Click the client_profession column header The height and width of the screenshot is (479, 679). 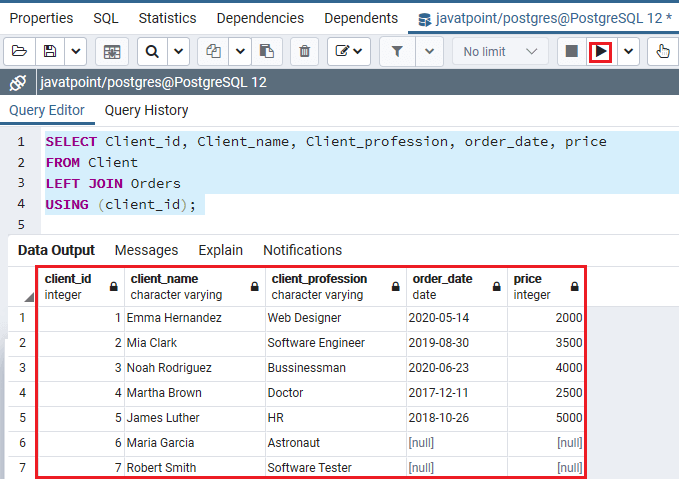click(x=336, y=287)
